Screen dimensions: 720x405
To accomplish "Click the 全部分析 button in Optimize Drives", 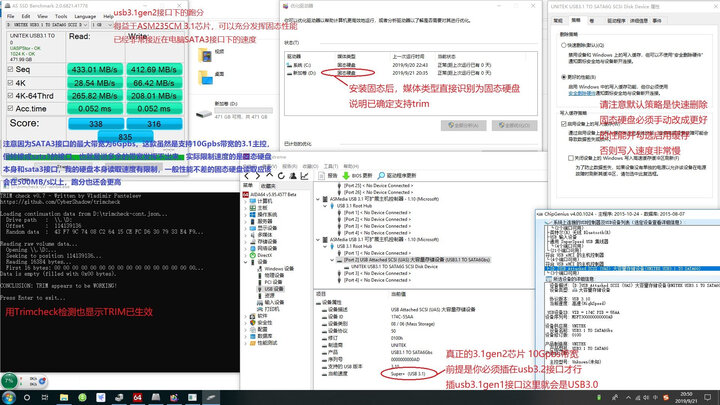I will tap(463, 125).
